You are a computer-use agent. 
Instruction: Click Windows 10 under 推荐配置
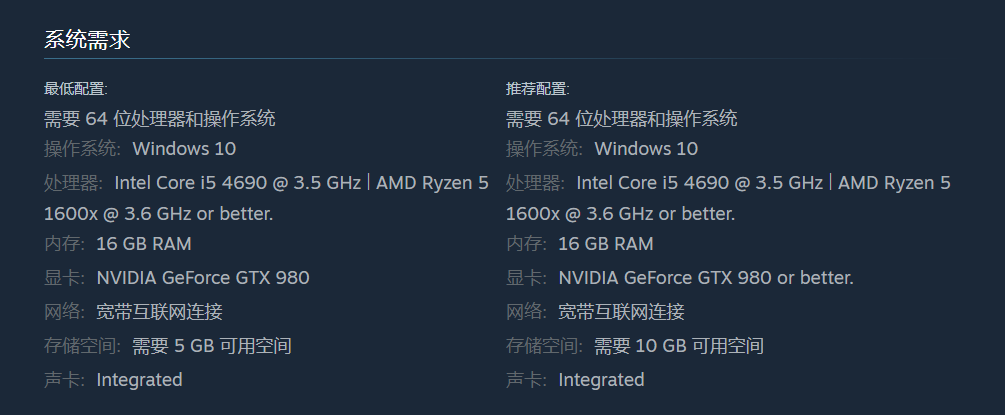click(x=646, y=149)
